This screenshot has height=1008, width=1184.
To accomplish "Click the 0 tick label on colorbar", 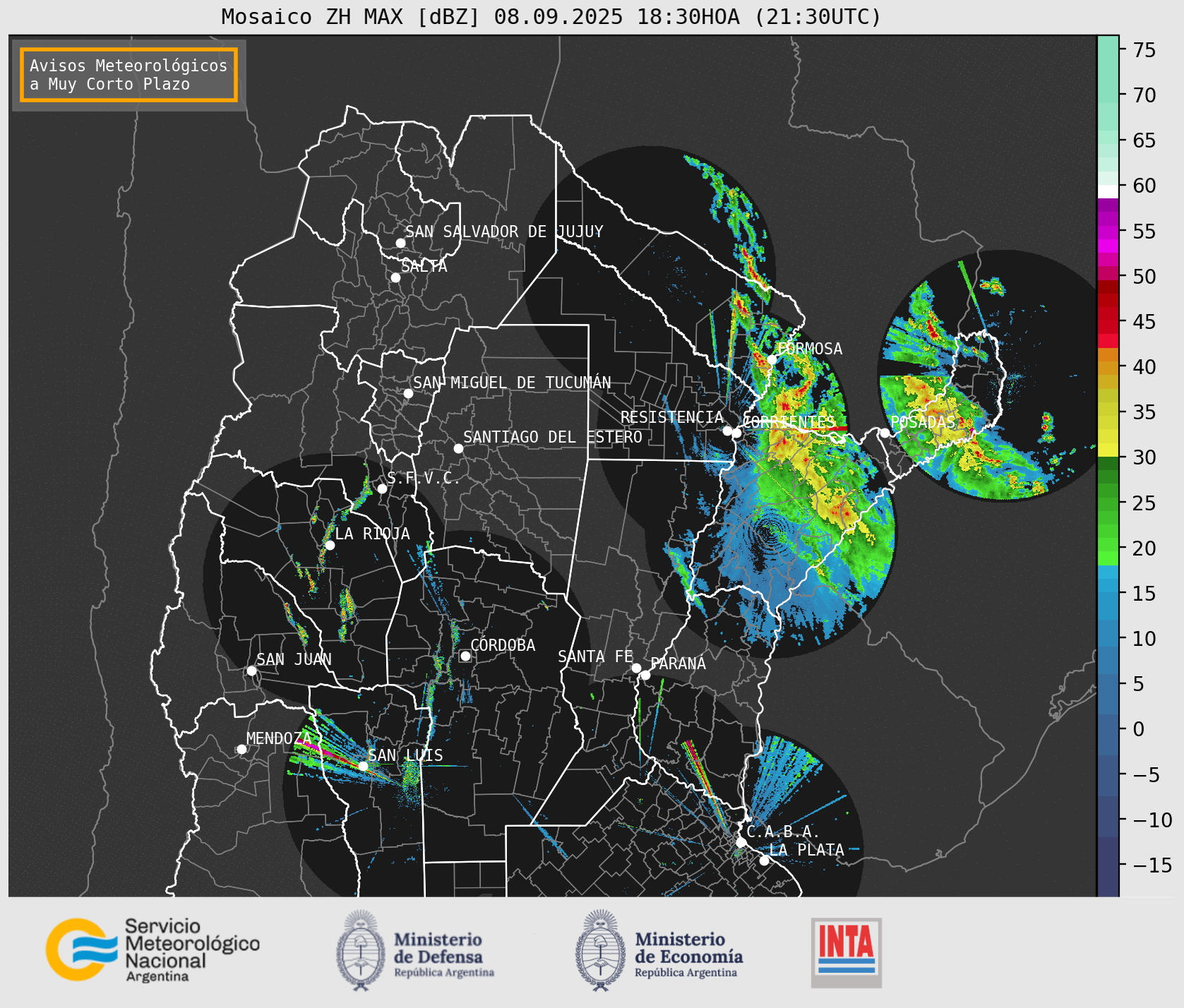I will click(x=1139, y=729).
